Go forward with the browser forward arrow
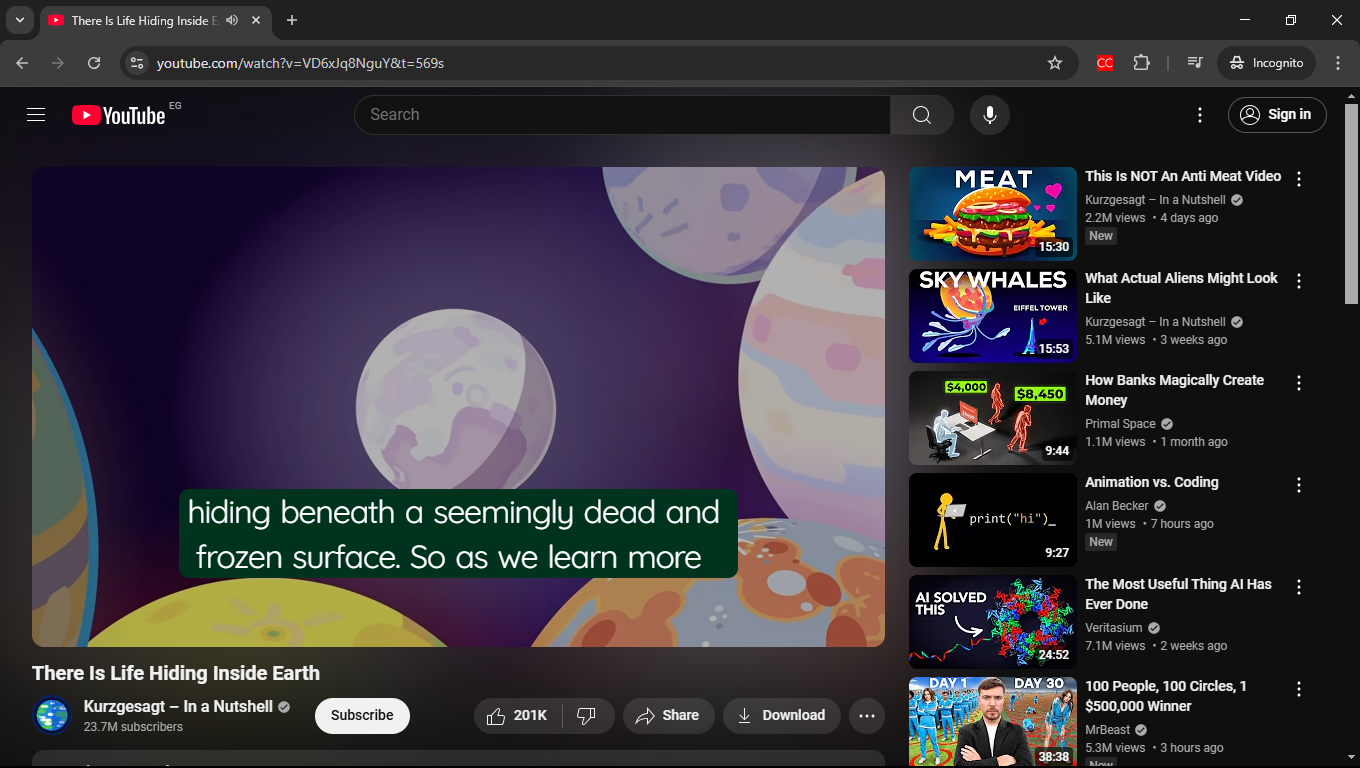Image resolution: width=1360 pixels, height=768 pixels. (58, 63)
